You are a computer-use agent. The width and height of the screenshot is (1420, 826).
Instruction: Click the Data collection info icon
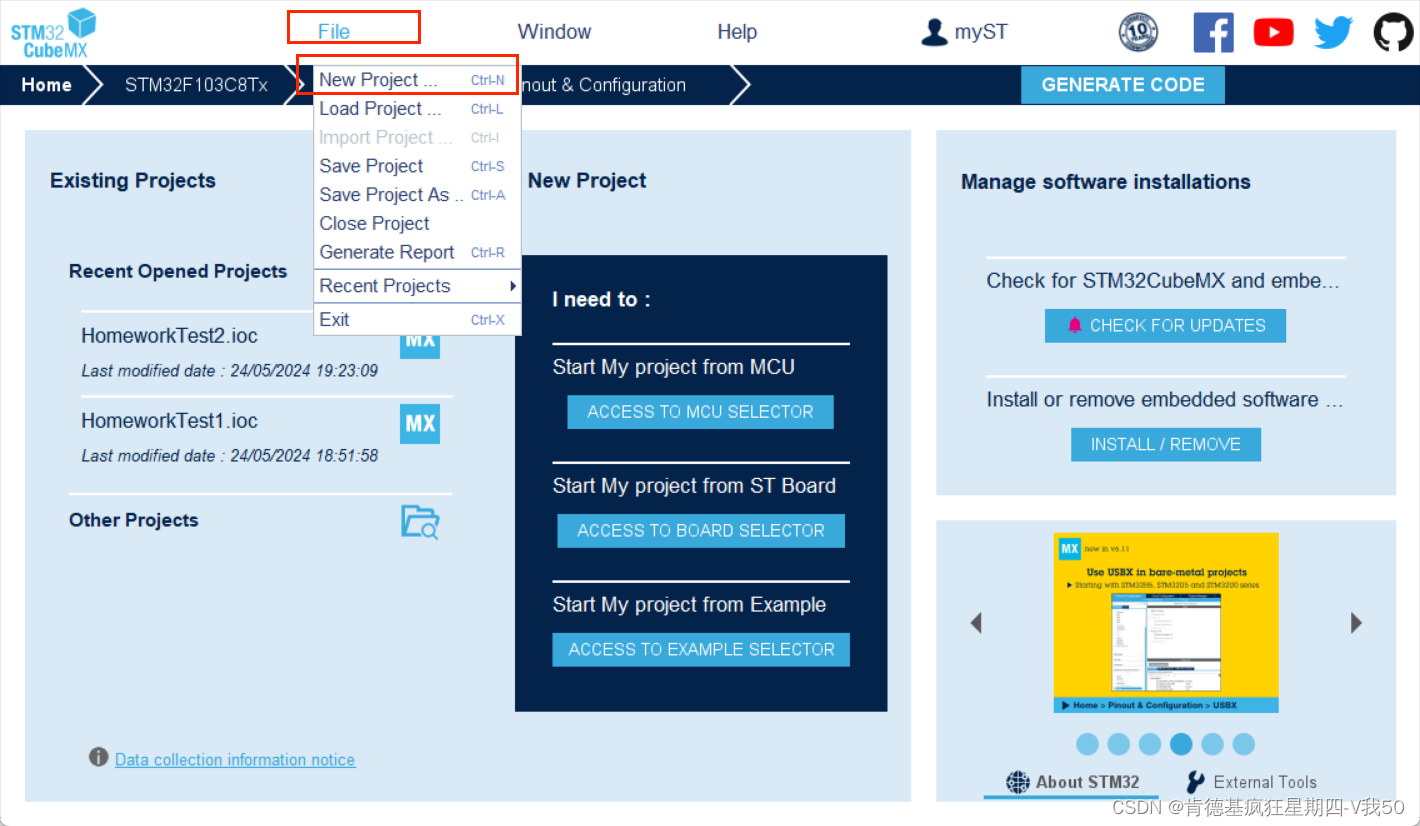(98, 757)
